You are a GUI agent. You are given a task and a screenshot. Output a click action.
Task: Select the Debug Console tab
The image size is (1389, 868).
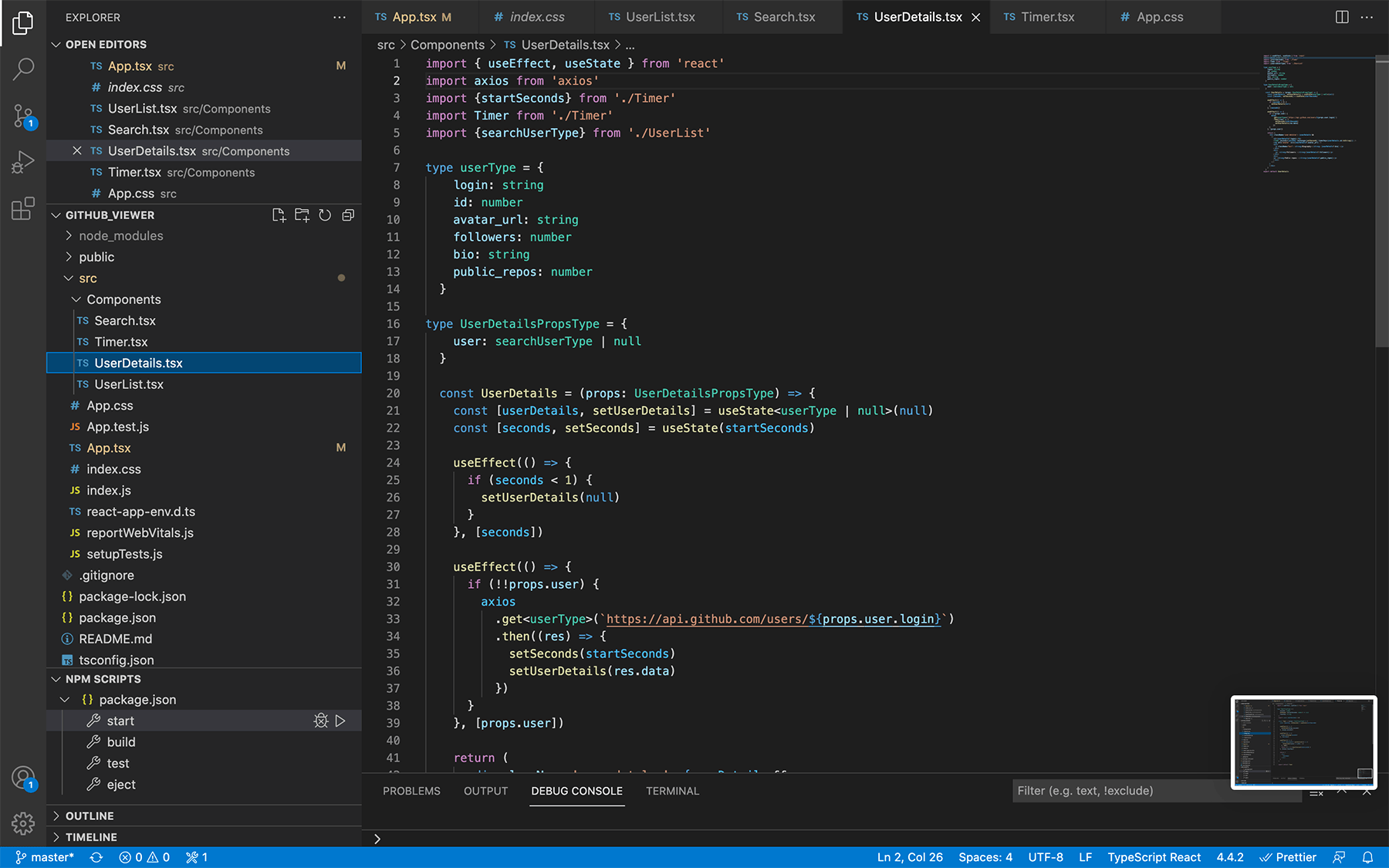576,791
